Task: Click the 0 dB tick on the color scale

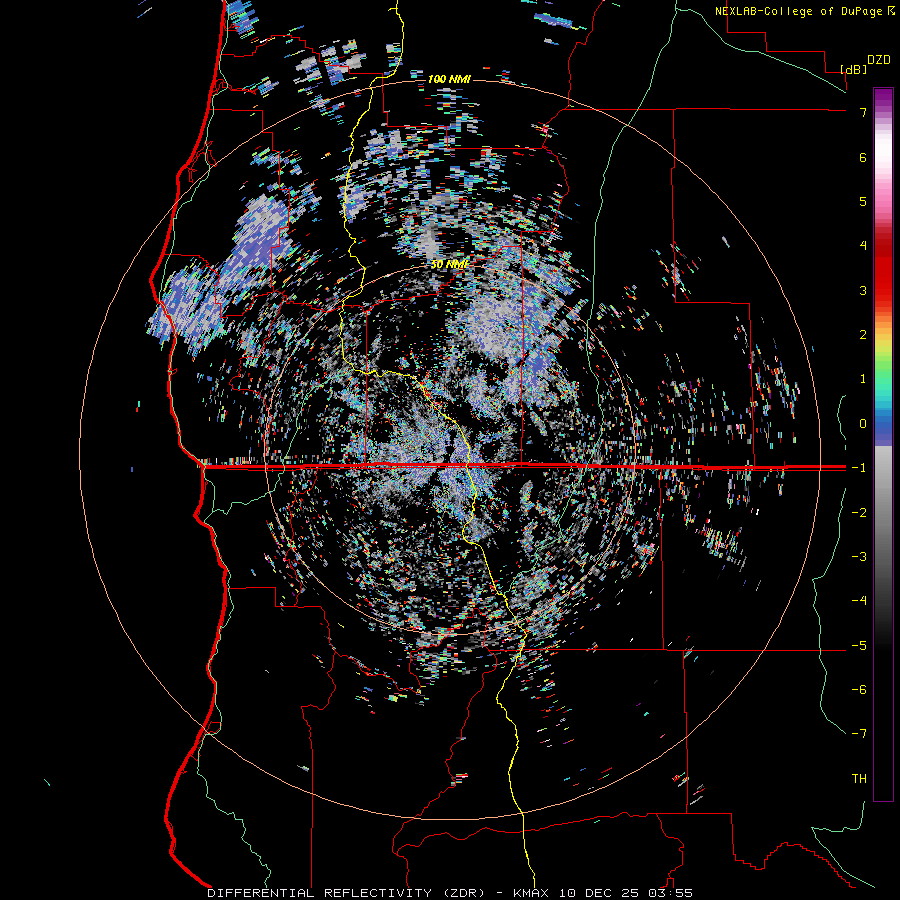Action: [863, 424]
